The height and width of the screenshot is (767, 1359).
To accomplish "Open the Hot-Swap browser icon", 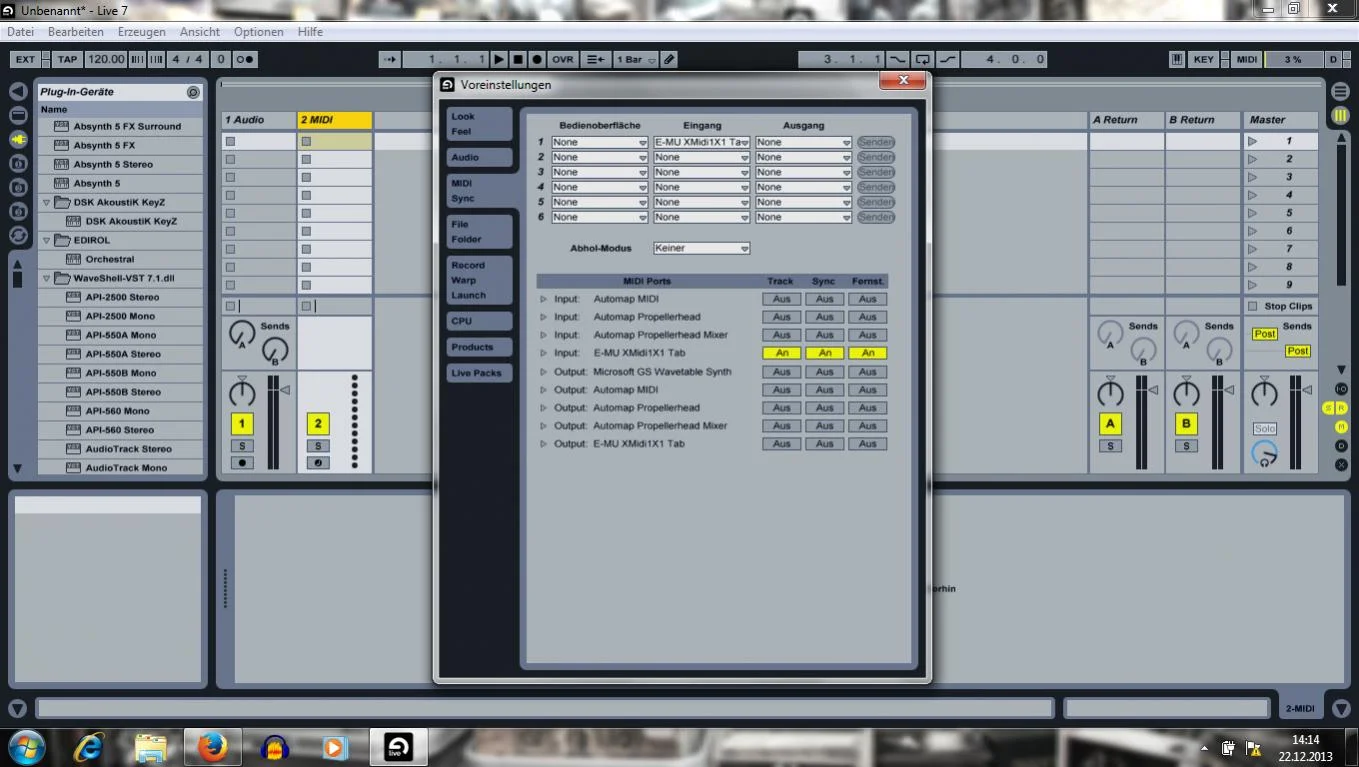I will tap(18, 235).
